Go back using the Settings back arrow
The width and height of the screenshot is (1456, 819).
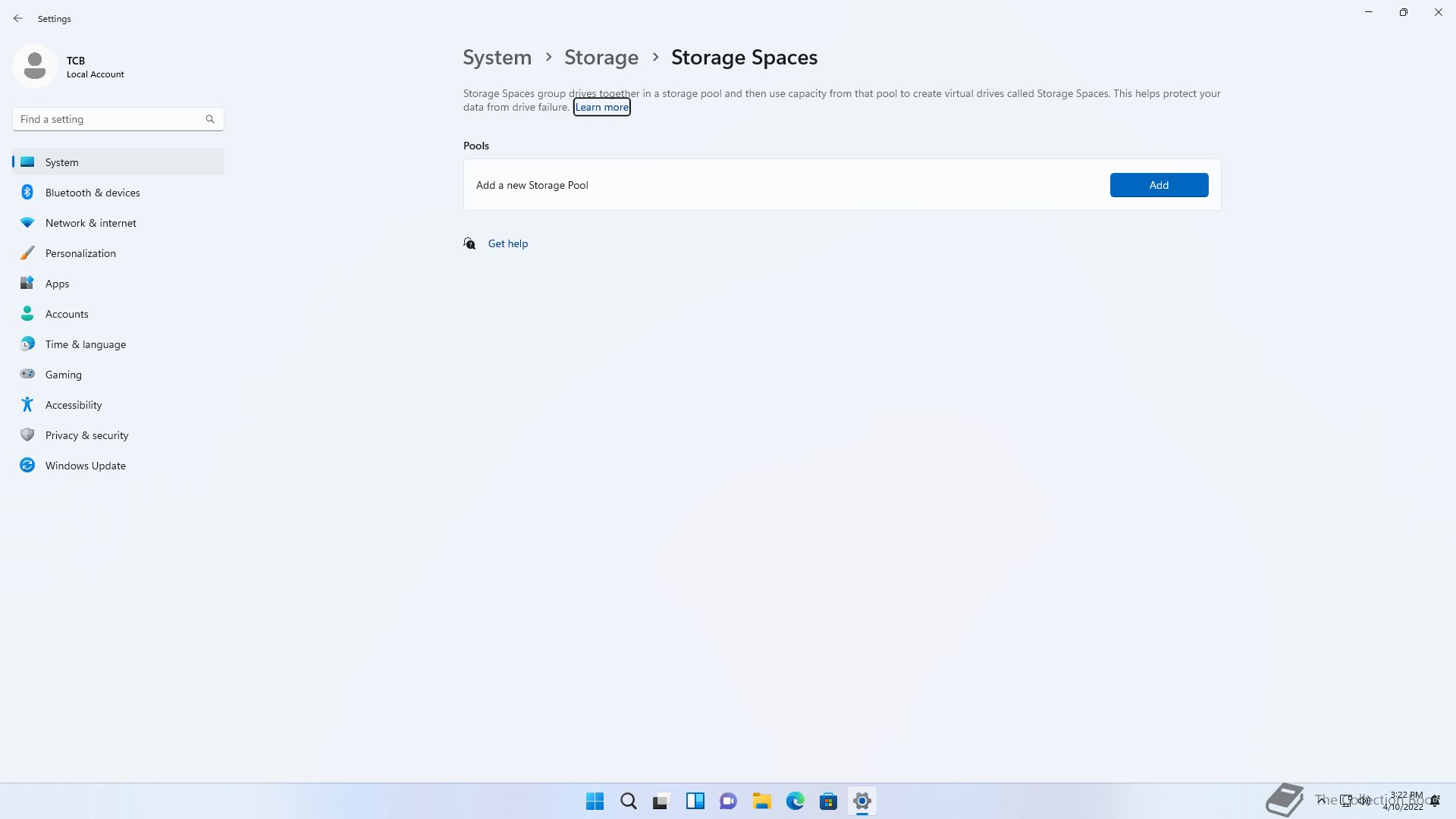pos(18,18)
